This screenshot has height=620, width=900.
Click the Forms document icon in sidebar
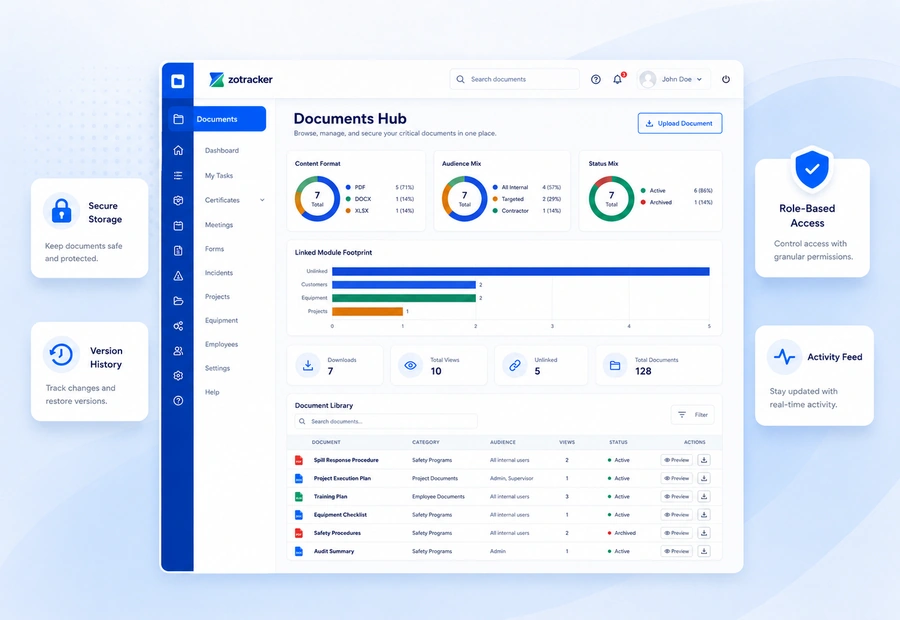tap(178, 250)
